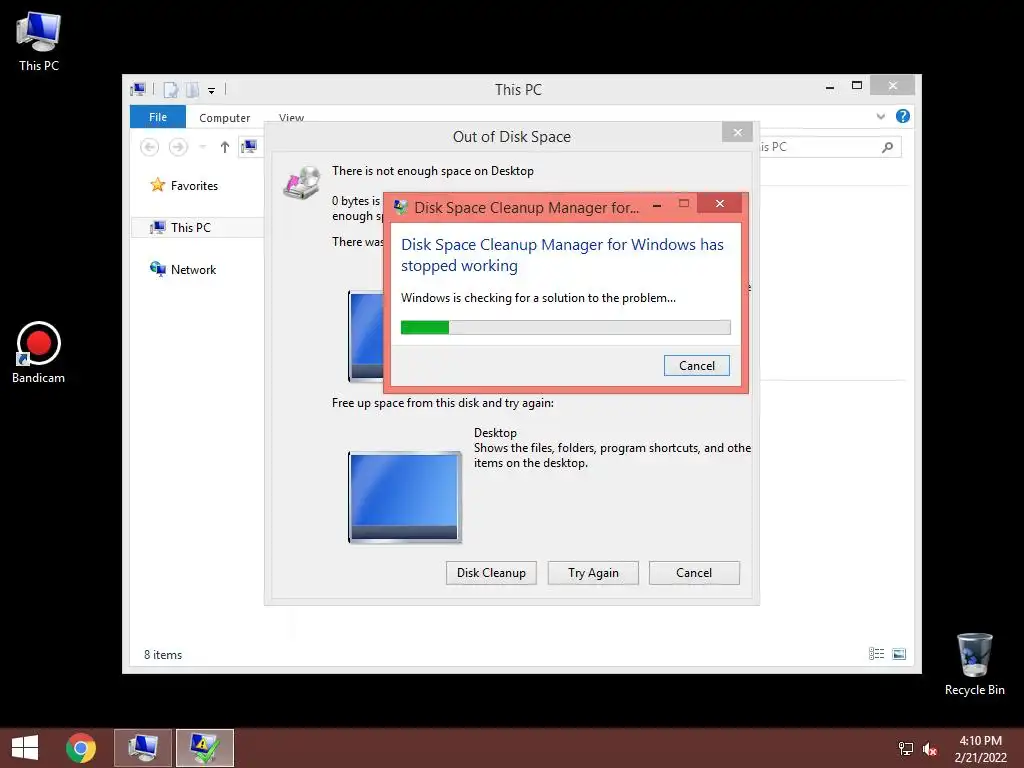Click the upper partially hidden monitor thumbnail
Viewport: 1024px width, 768px height.
366,336
